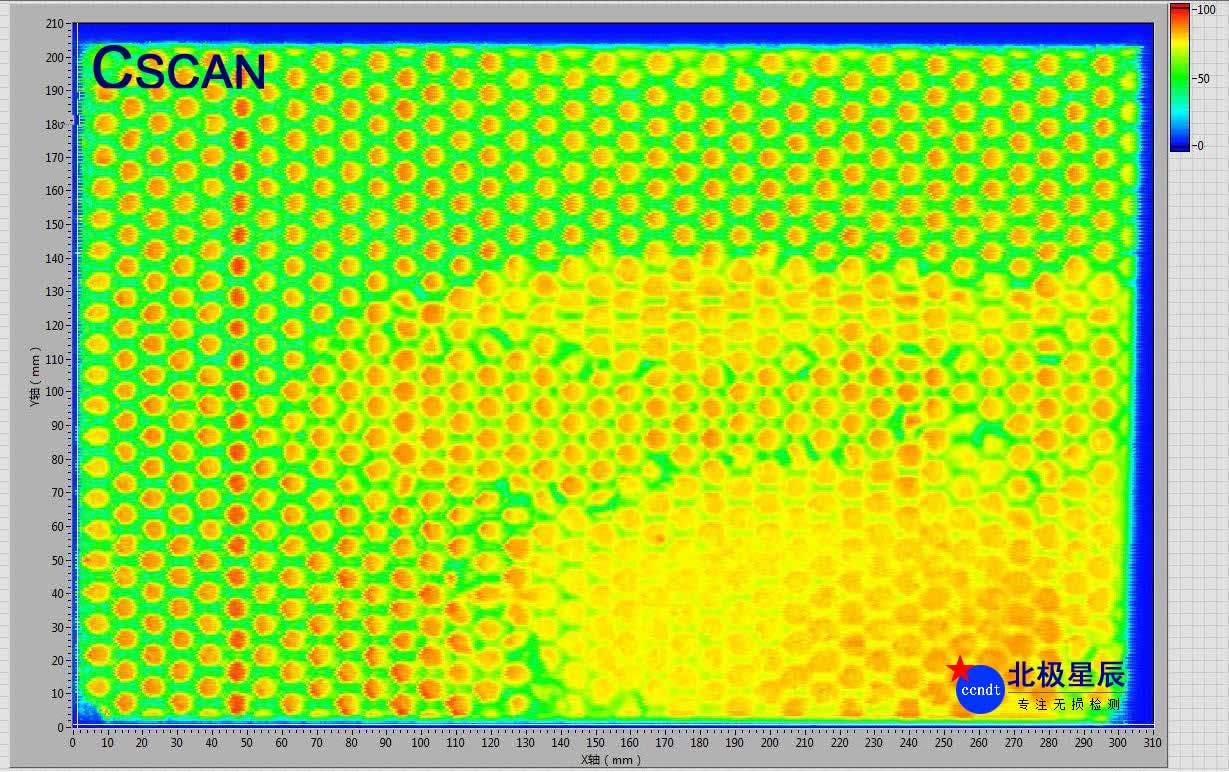This screenshot has width=1229, height=772.
Task: Select the 10 tick on X axis
Action: pos(108,743)
